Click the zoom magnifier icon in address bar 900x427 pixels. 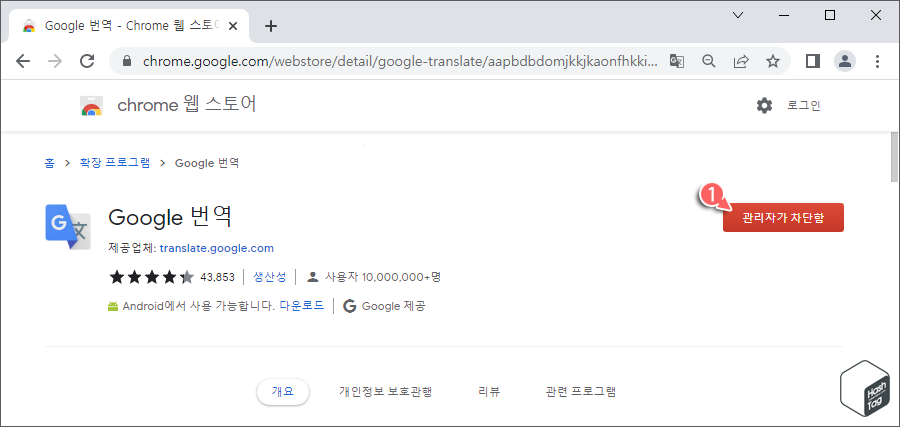click(709, 61)
